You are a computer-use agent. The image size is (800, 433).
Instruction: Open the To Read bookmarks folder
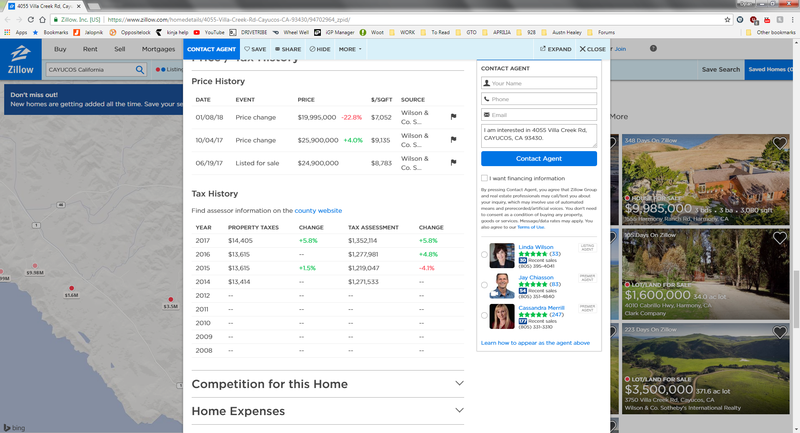coord(435,32)
